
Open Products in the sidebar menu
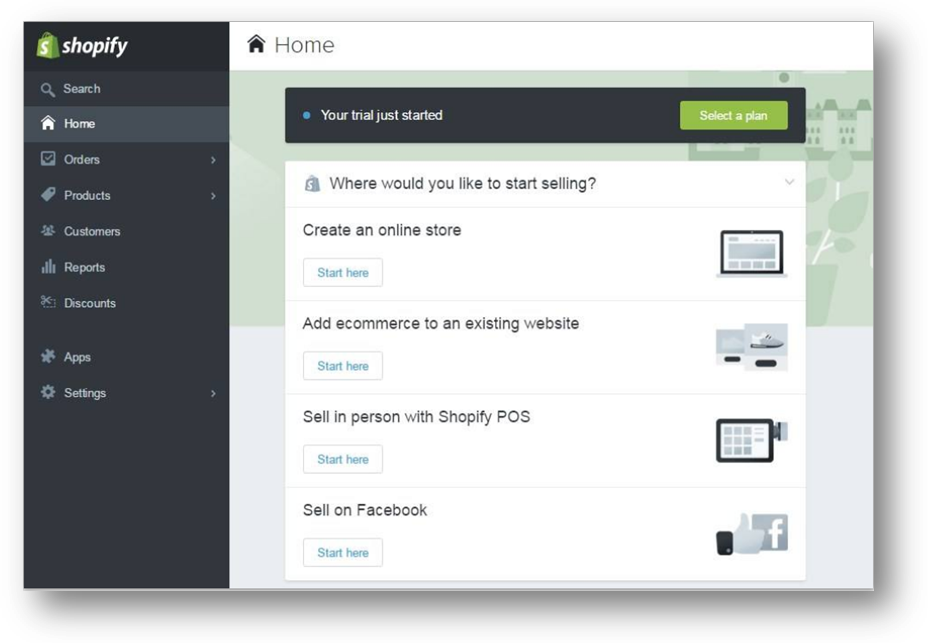pos(126,195)
